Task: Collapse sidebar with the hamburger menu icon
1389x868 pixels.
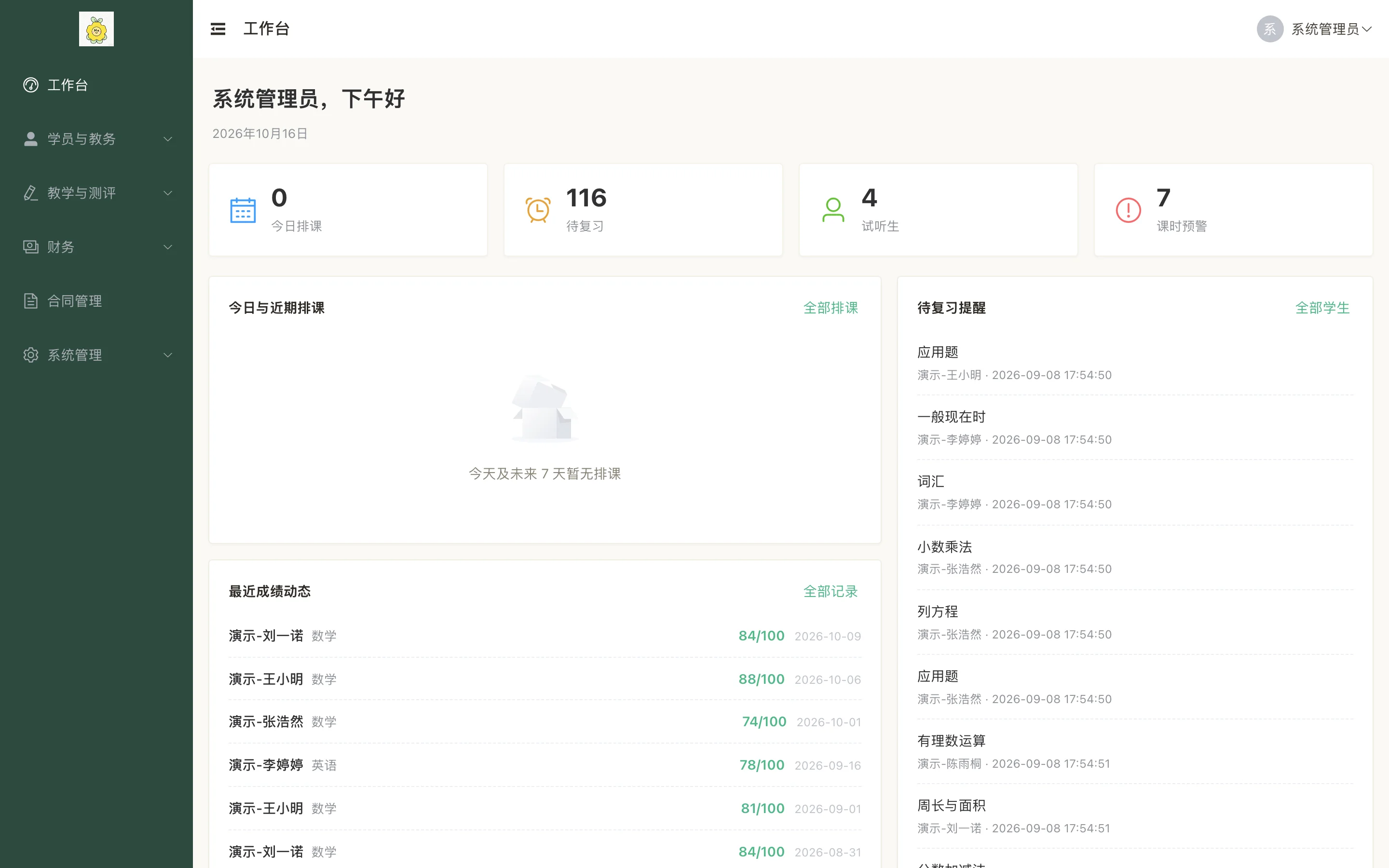Action: [218, 29]
